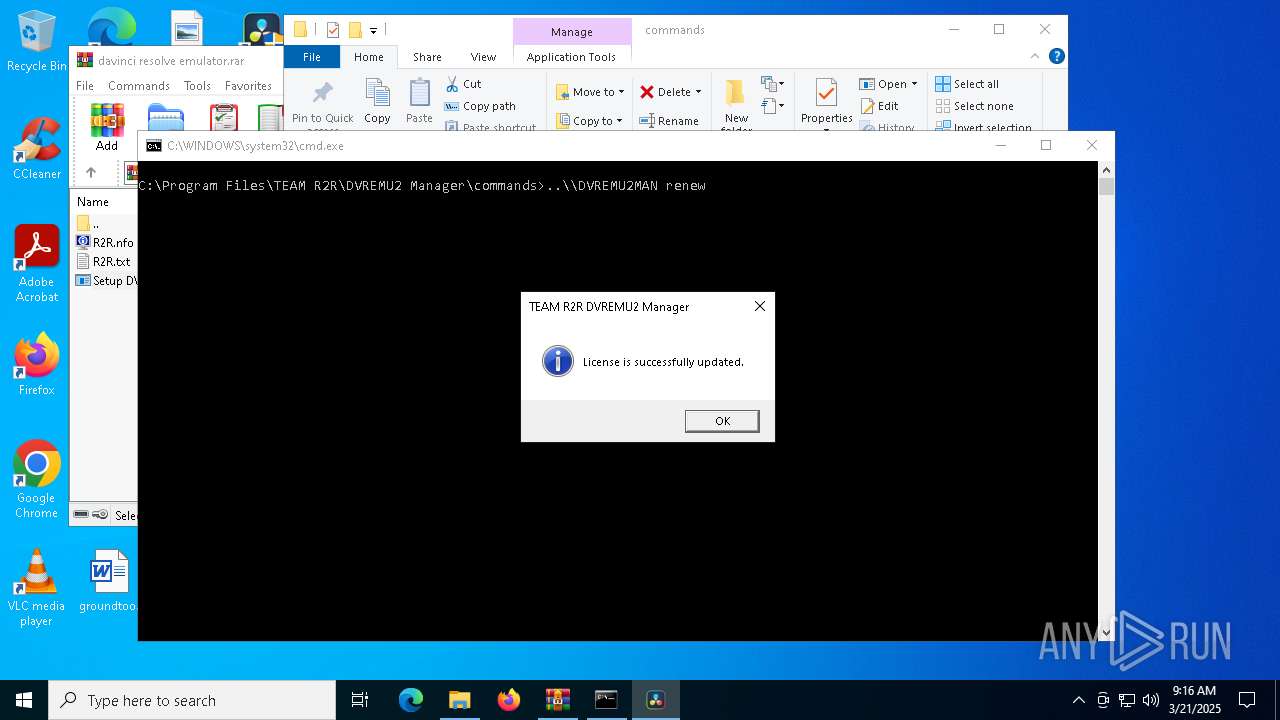This screenshot has width=1280, height=720.
Task: Click OK in the DVREMU2 Manager dialog
Action: point(722,421)
